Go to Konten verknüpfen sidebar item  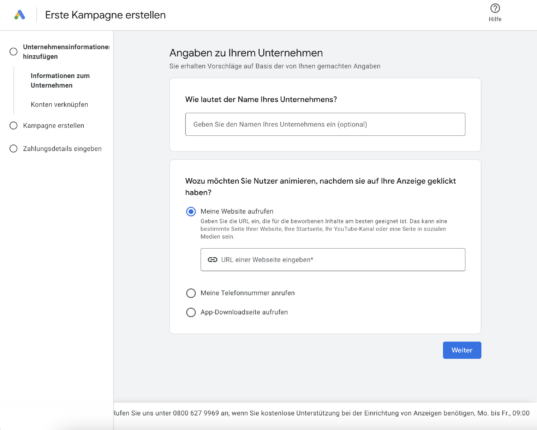tap(59, 104)
